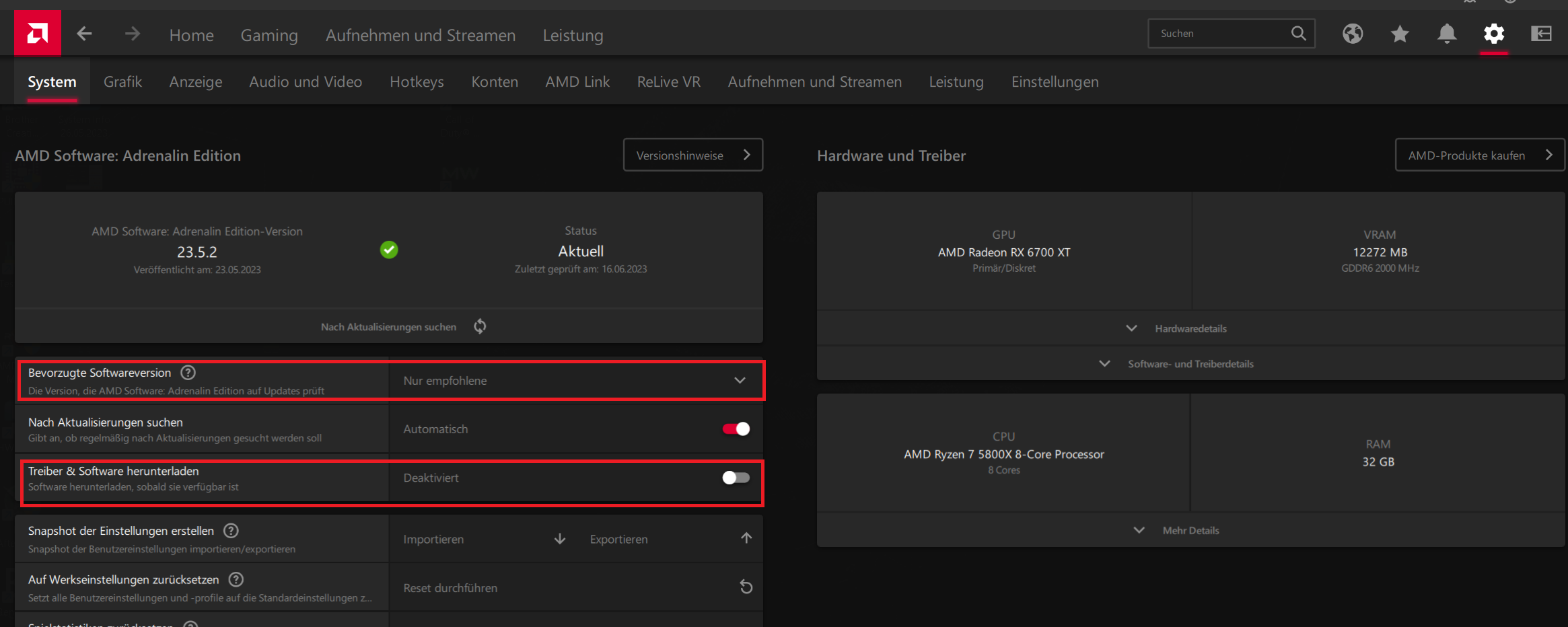The image size is (1568, 627).
Task: Click the Primär/Diskret label
Action: click(x=1004, y=268)
